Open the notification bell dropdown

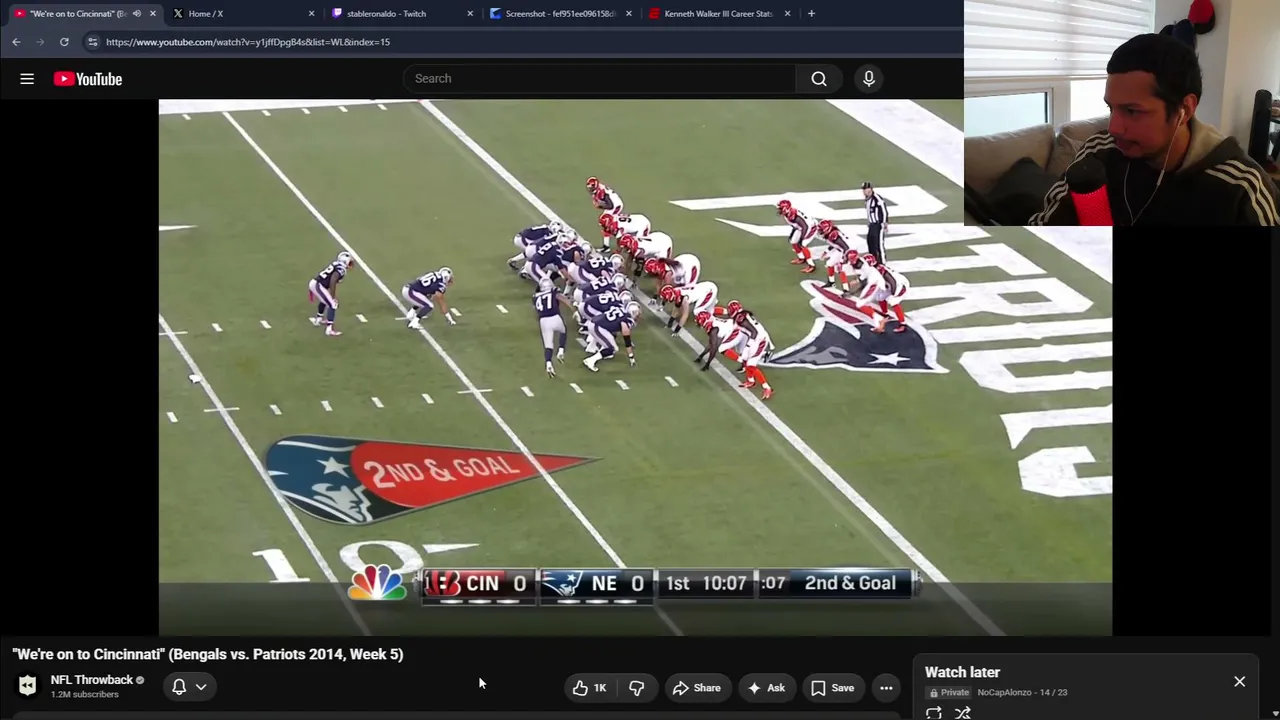(189, 687)
